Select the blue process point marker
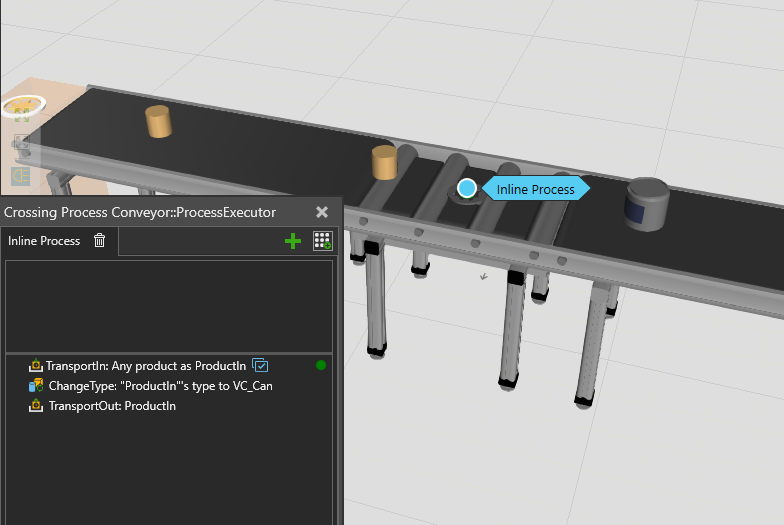 (467, 188)
